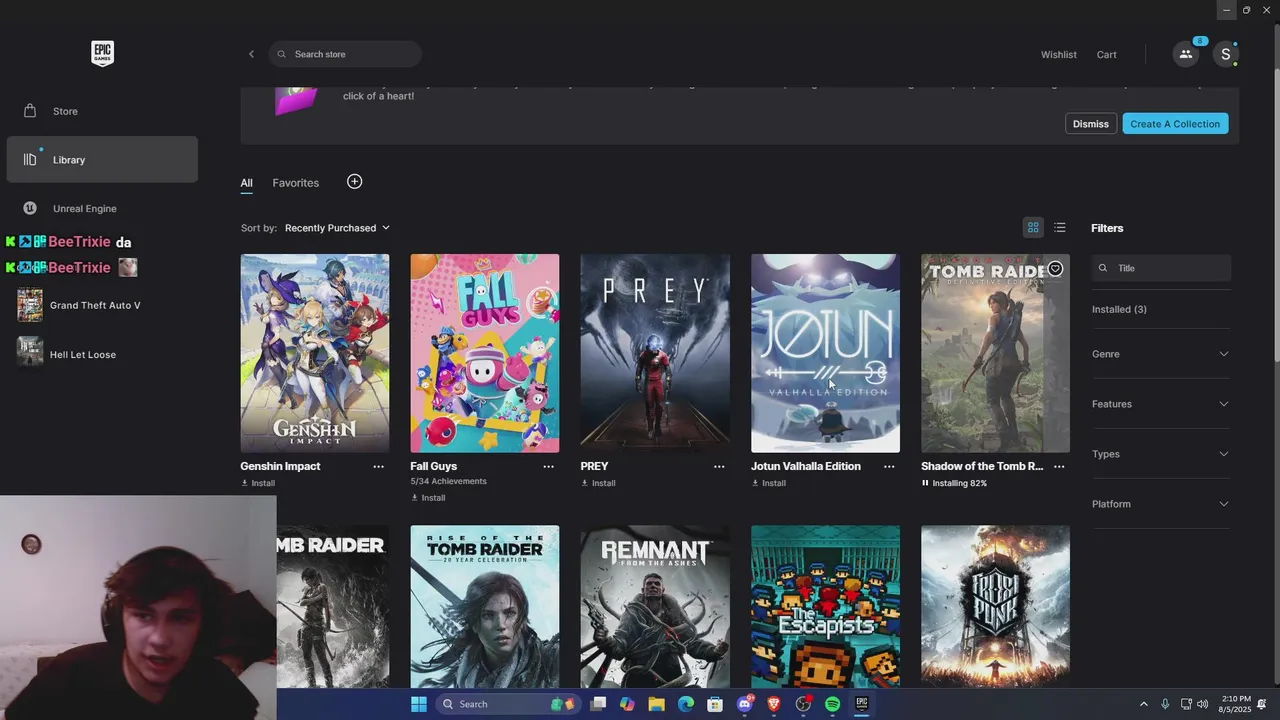Image resolution: width=1280 pixels, height=720 pixels.
Task: Open the account profile avatar S
Action: 1225,54
